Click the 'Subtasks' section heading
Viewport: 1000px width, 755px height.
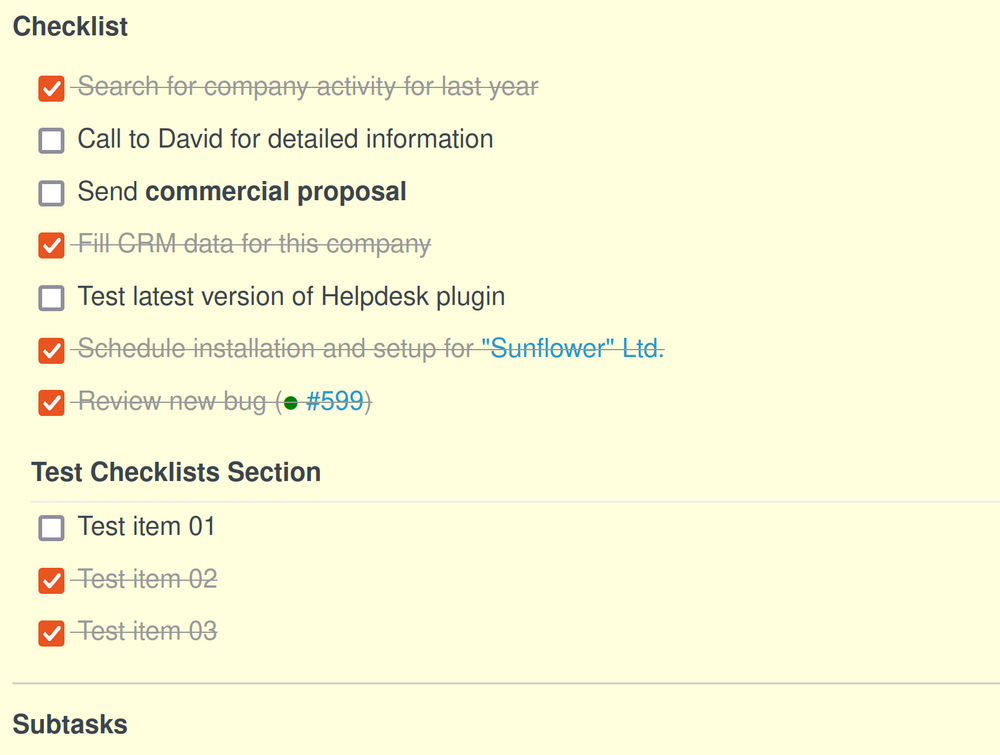[70, 724]
